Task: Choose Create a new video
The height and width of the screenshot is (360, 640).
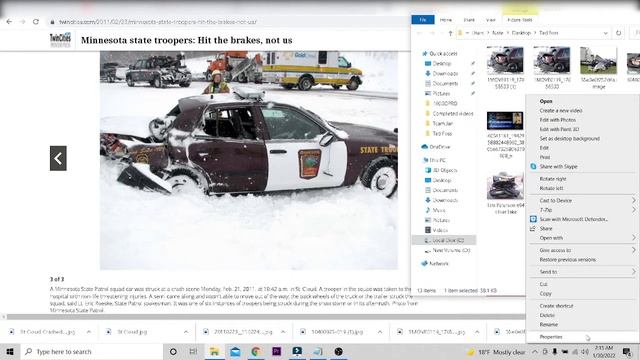Action: (x=561, y=111)
